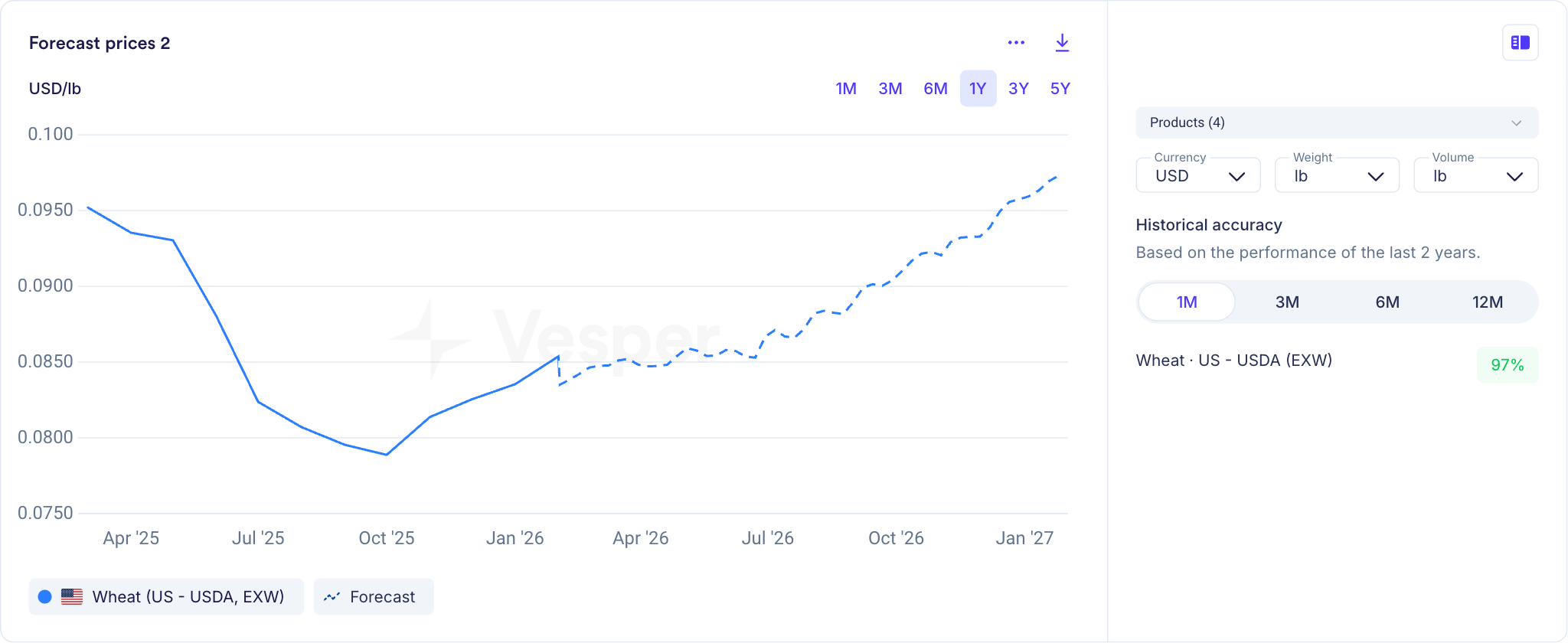Switch chart range to 3M
The image size is (1568, 643).
point(890,89)
